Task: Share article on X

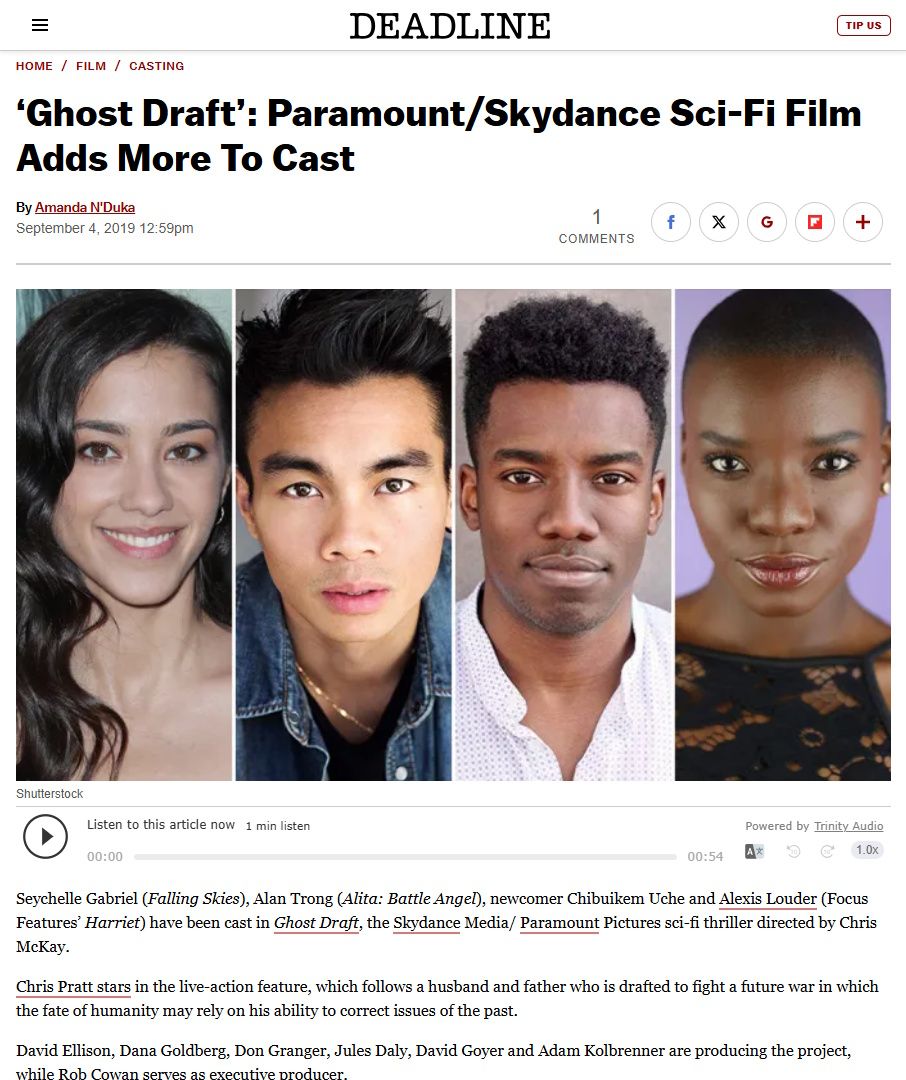Action: [719, 222]
